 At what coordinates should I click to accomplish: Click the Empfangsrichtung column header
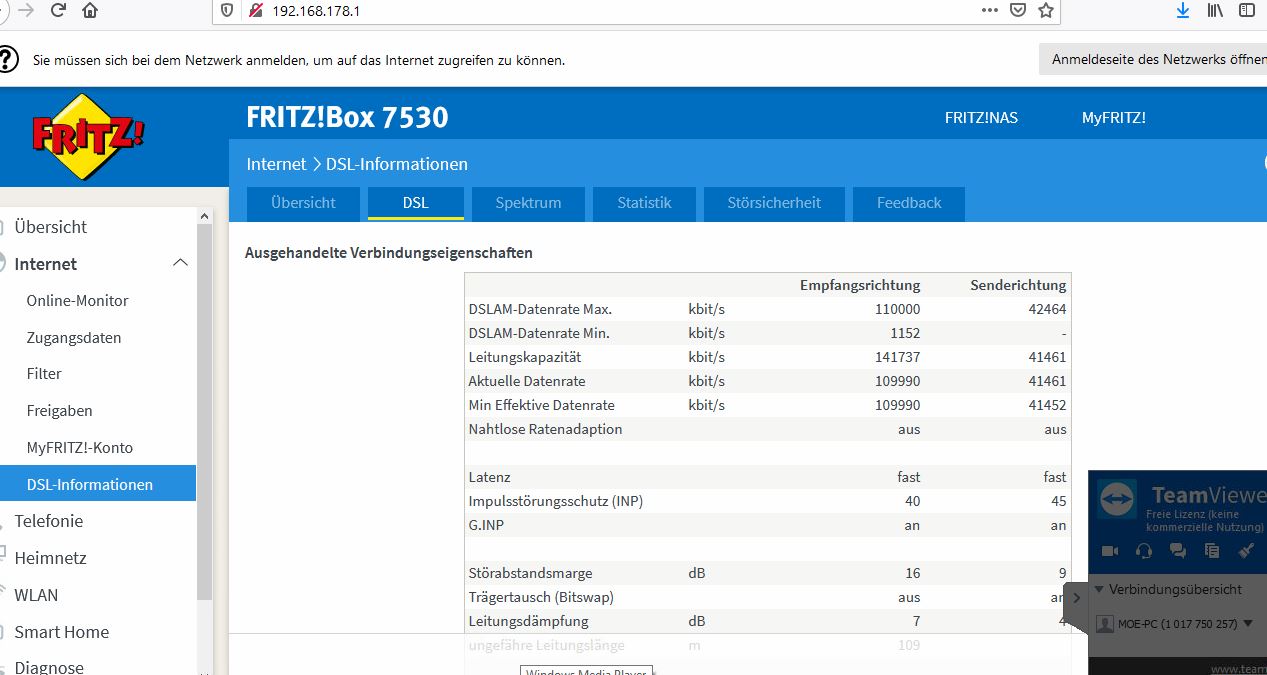point(860,285)
